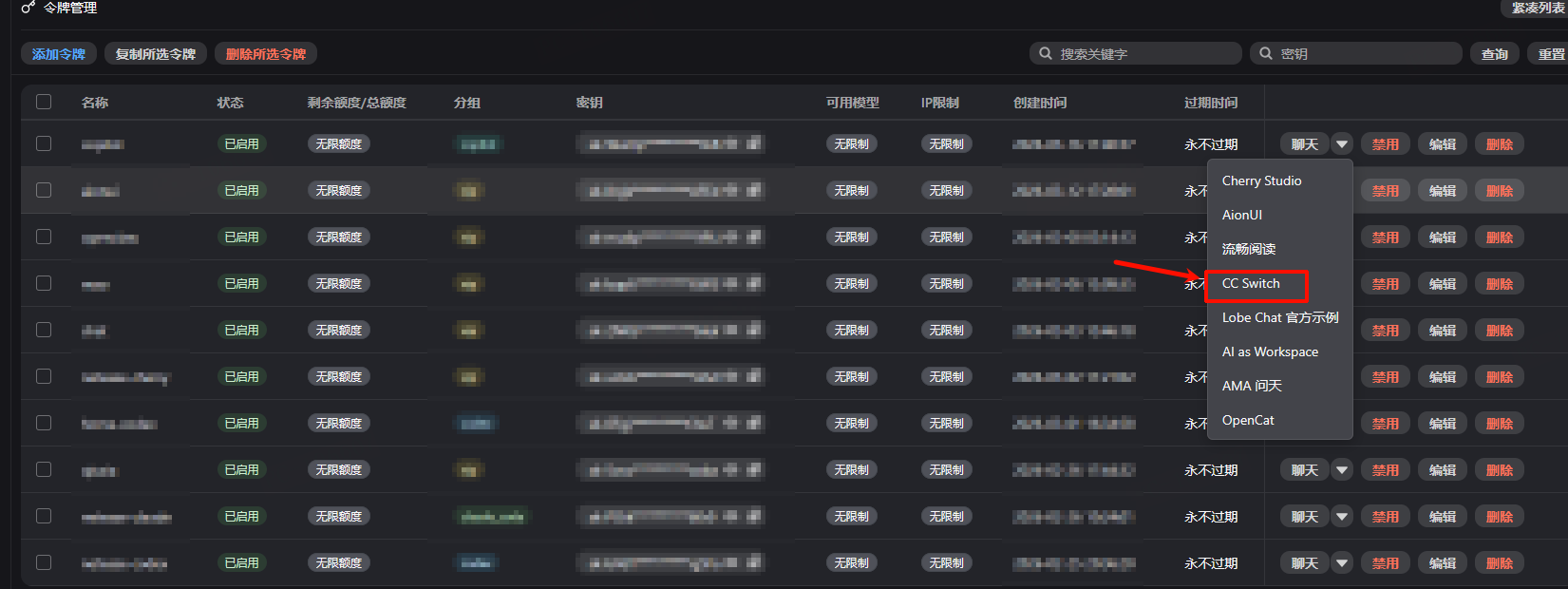Click the 添加令牌 button
The width and height of the screenshot is (1568, 589).
tap(59, 54)
